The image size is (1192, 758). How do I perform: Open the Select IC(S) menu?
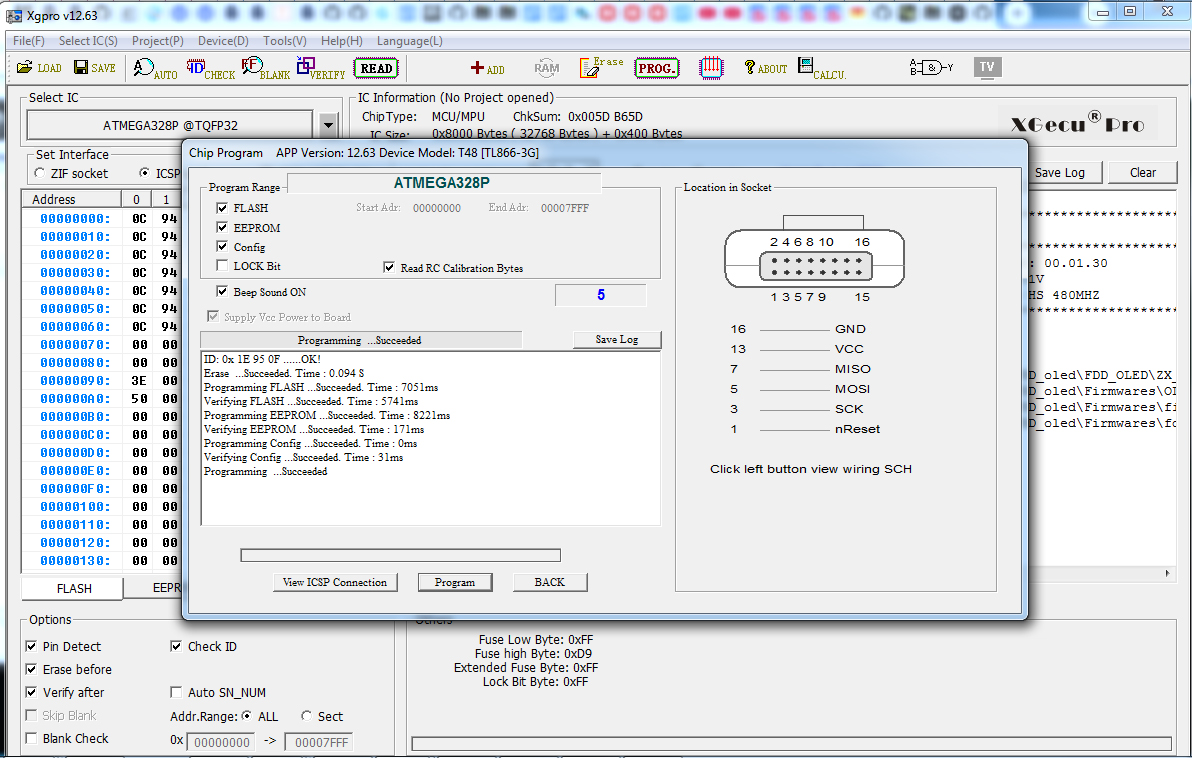[88, 41]
